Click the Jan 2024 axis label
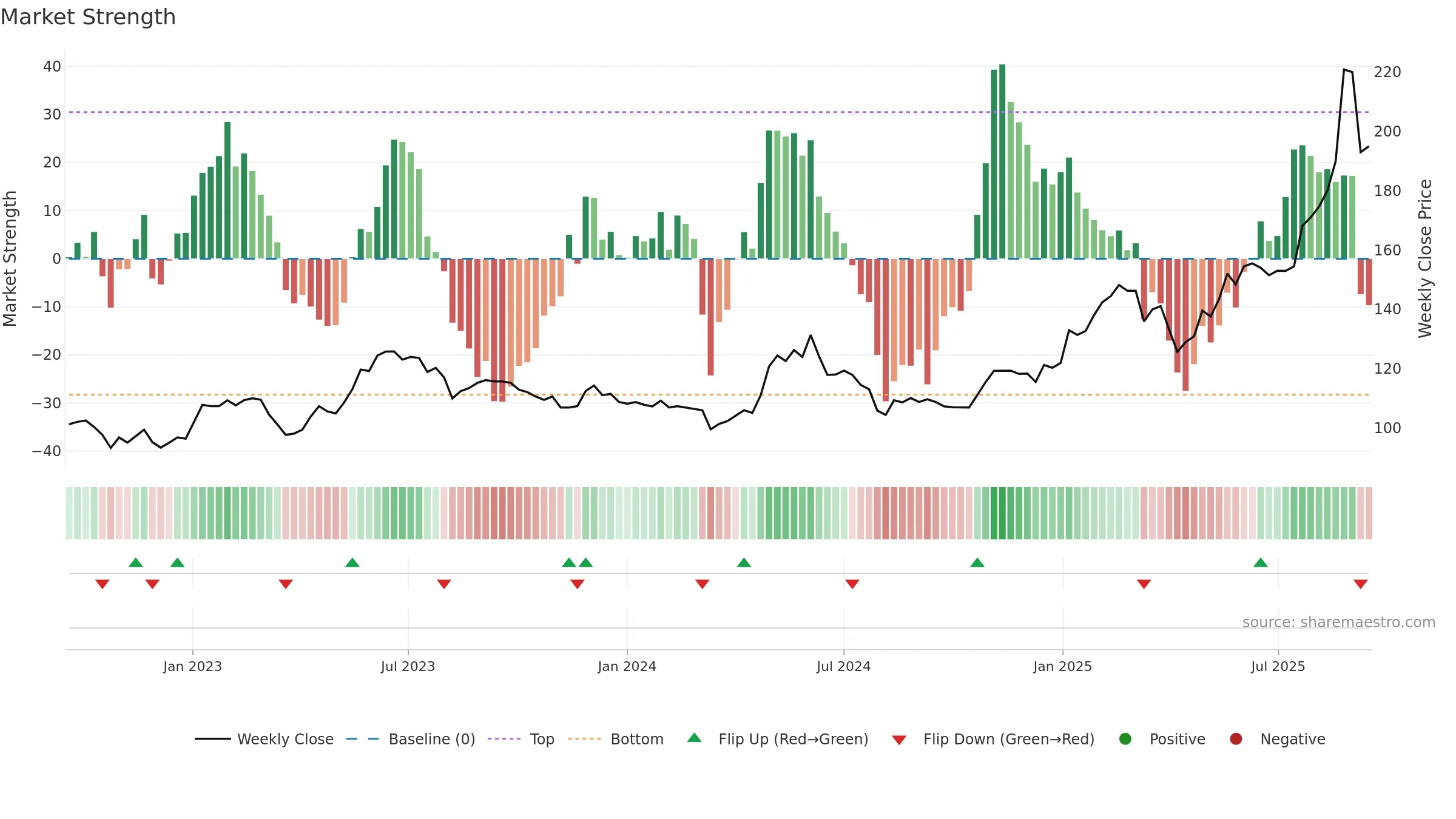 627,666
